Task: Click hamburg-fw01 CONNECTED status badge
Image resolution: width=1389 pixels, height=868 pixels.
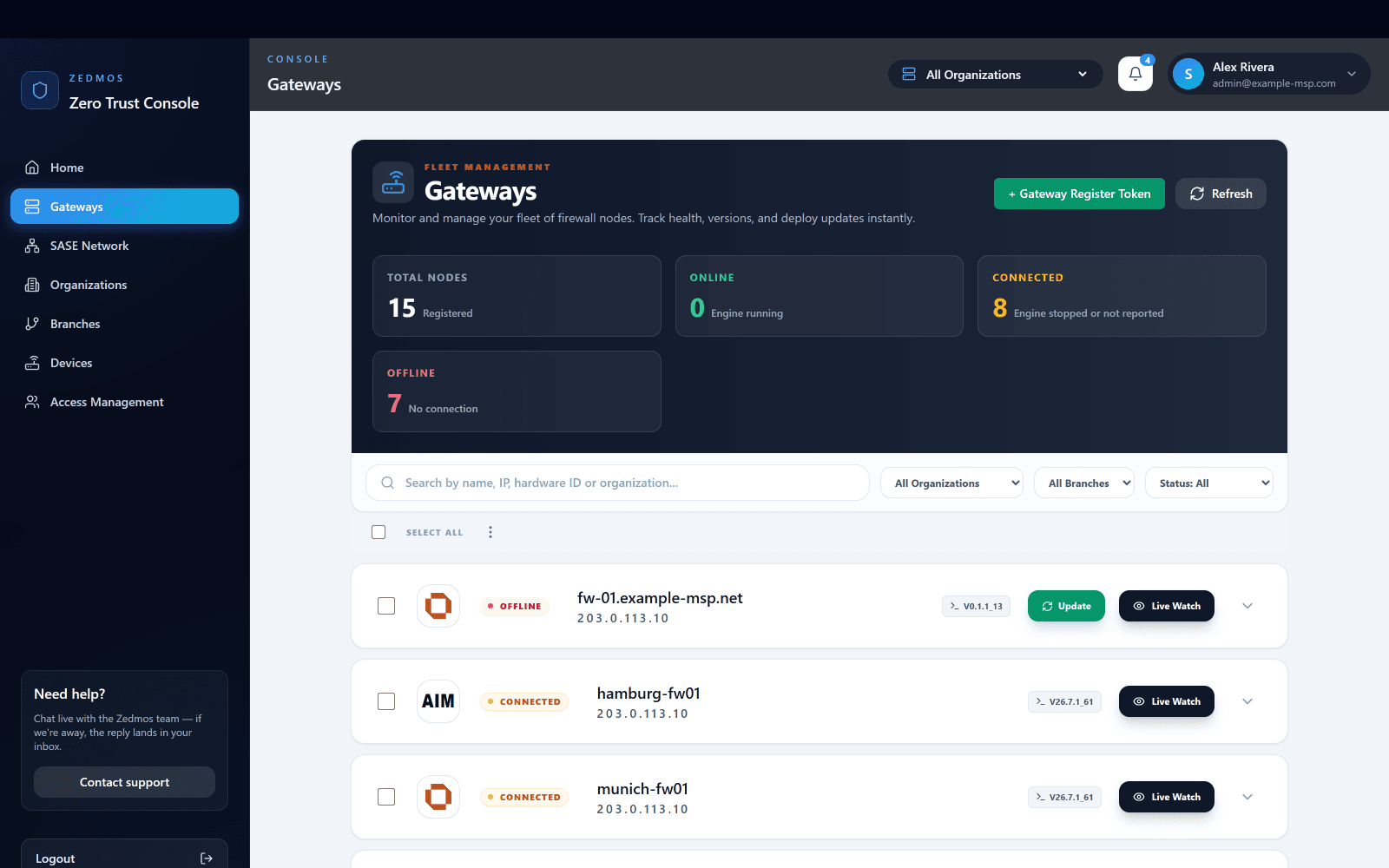Action: point(524,701)
